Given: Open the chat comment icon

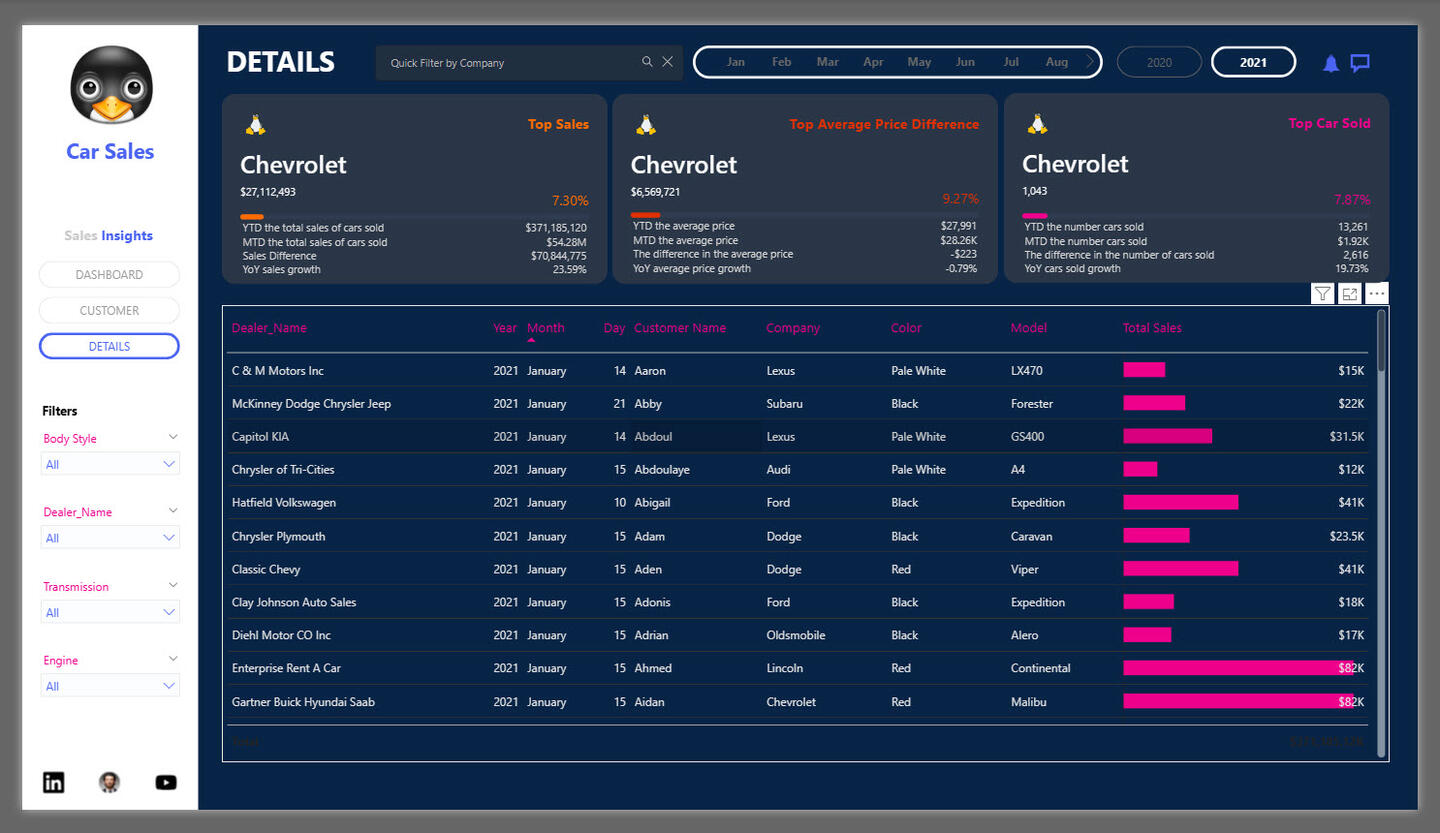Looking at the screenshot, I should tap(1360, 63).
